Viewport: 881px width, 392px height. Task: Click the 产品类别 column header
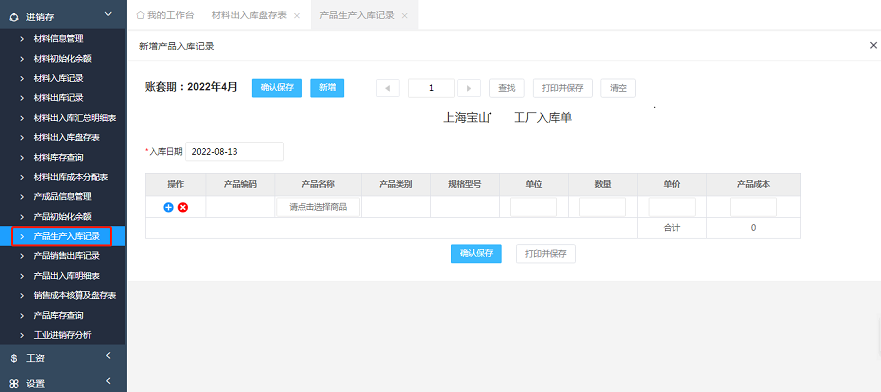[396, 184]
